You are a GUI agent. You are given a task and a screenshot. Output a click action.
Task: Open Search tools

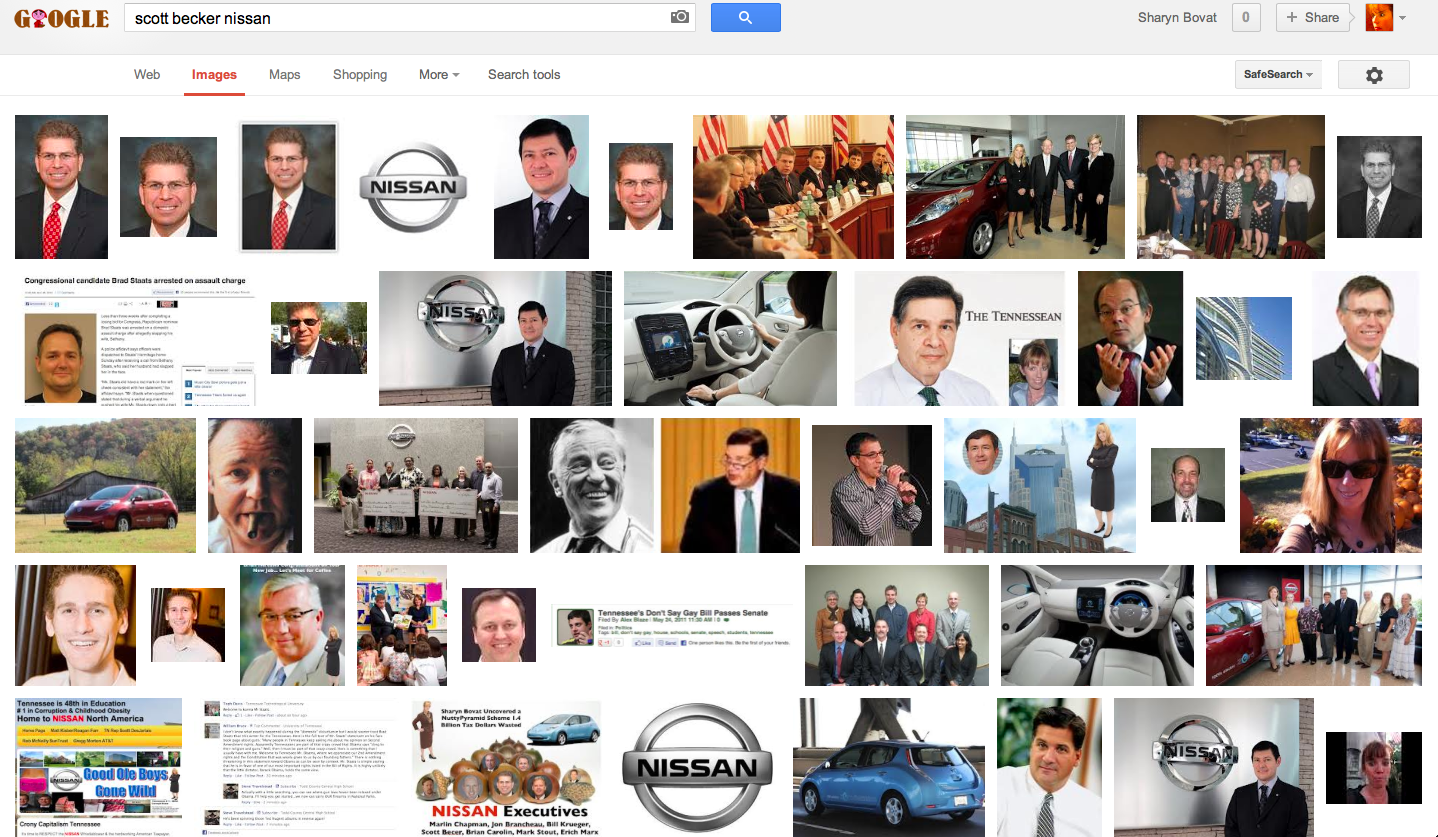click(524, 75)
